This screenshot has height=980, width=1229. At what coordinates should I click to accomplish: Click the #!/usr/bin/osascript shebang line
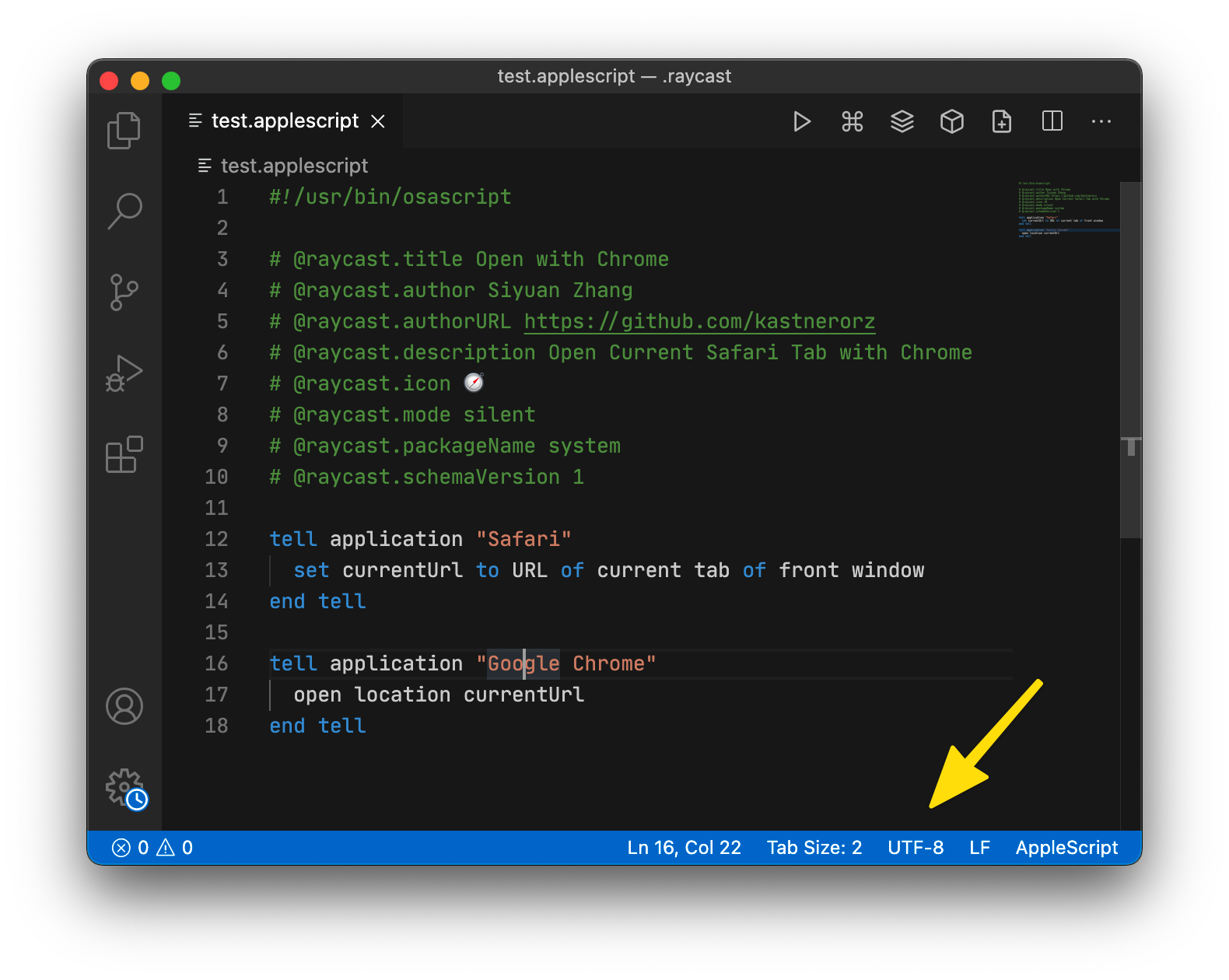[390, 197]
